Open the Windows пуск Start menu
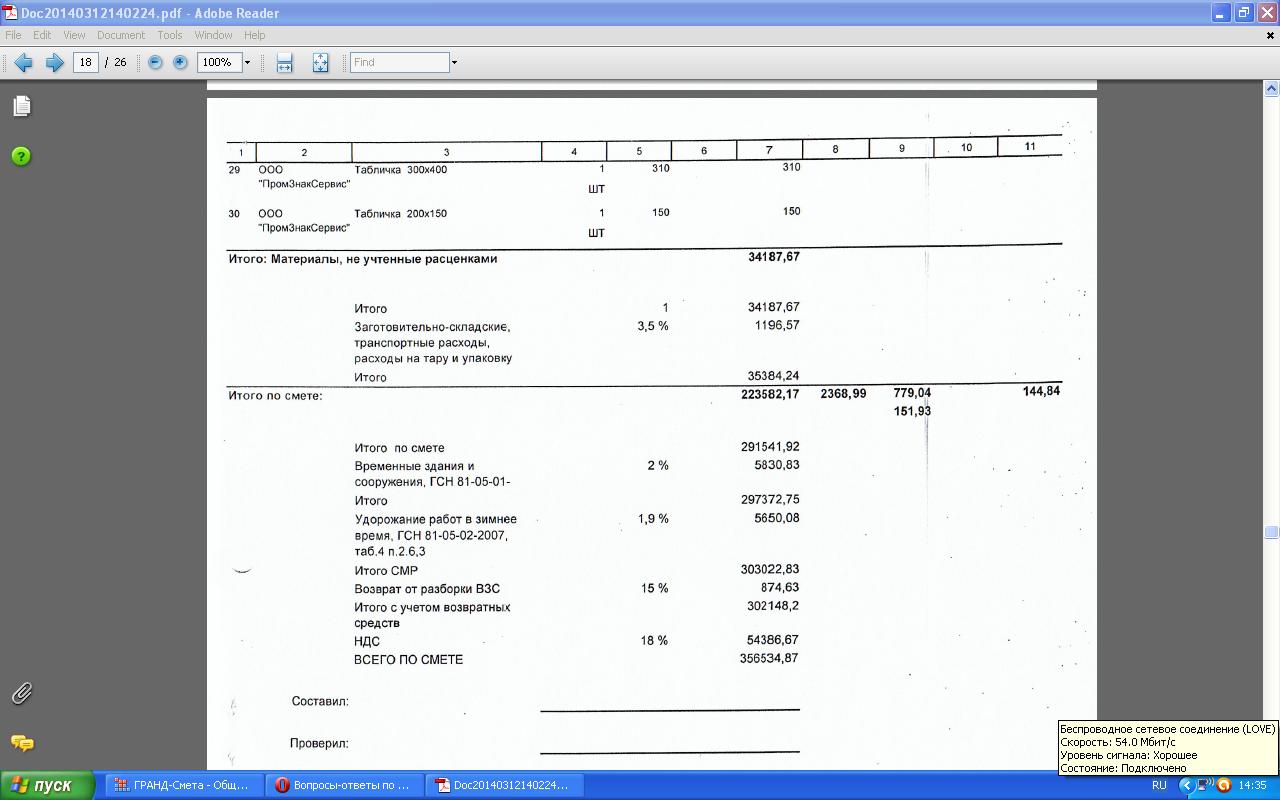1280x800 pixels. (x=47, y=785)
